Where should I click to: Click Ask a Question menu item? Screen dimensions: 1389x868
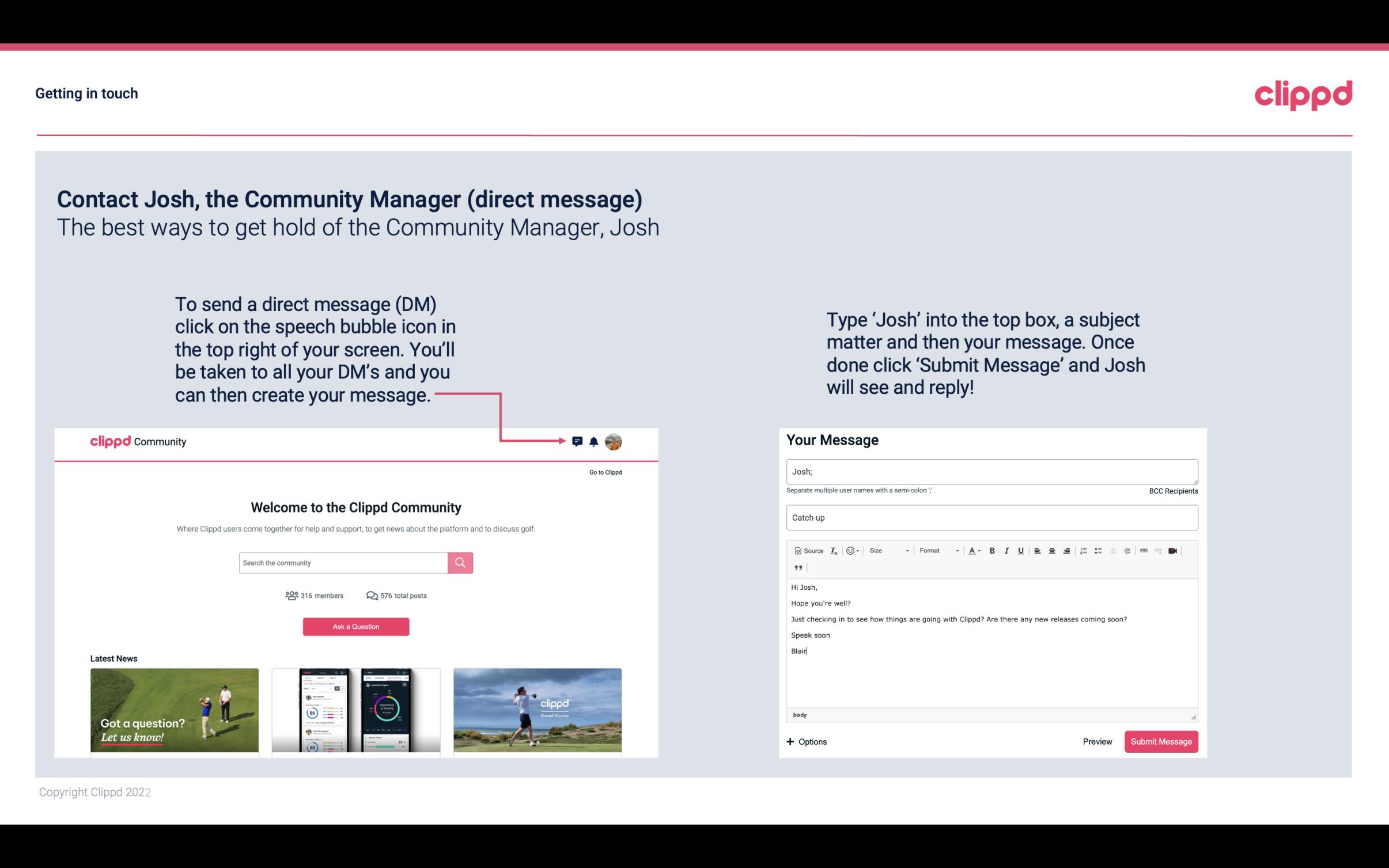click(357, 626)
